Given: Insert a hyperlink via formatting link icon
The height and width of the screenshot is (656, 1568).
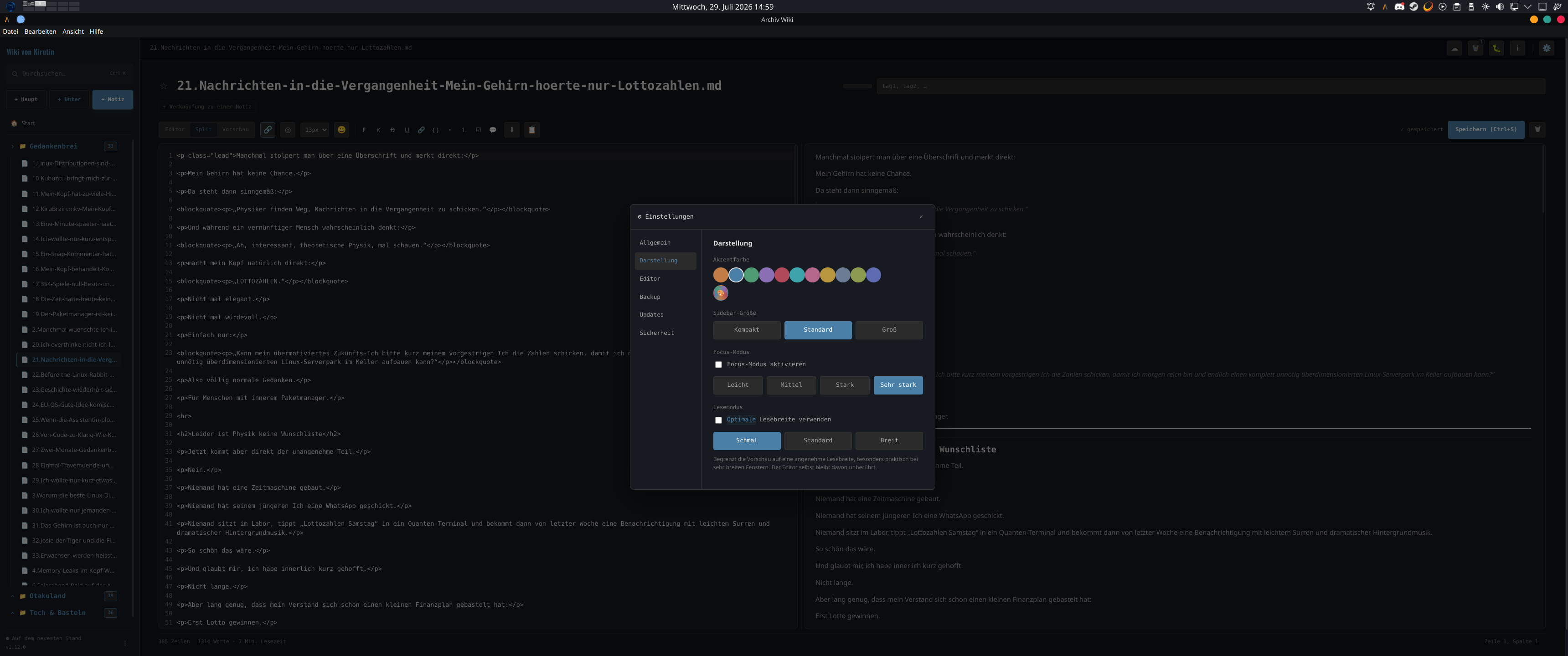Looking at the screenshot, I should (421, 130).
